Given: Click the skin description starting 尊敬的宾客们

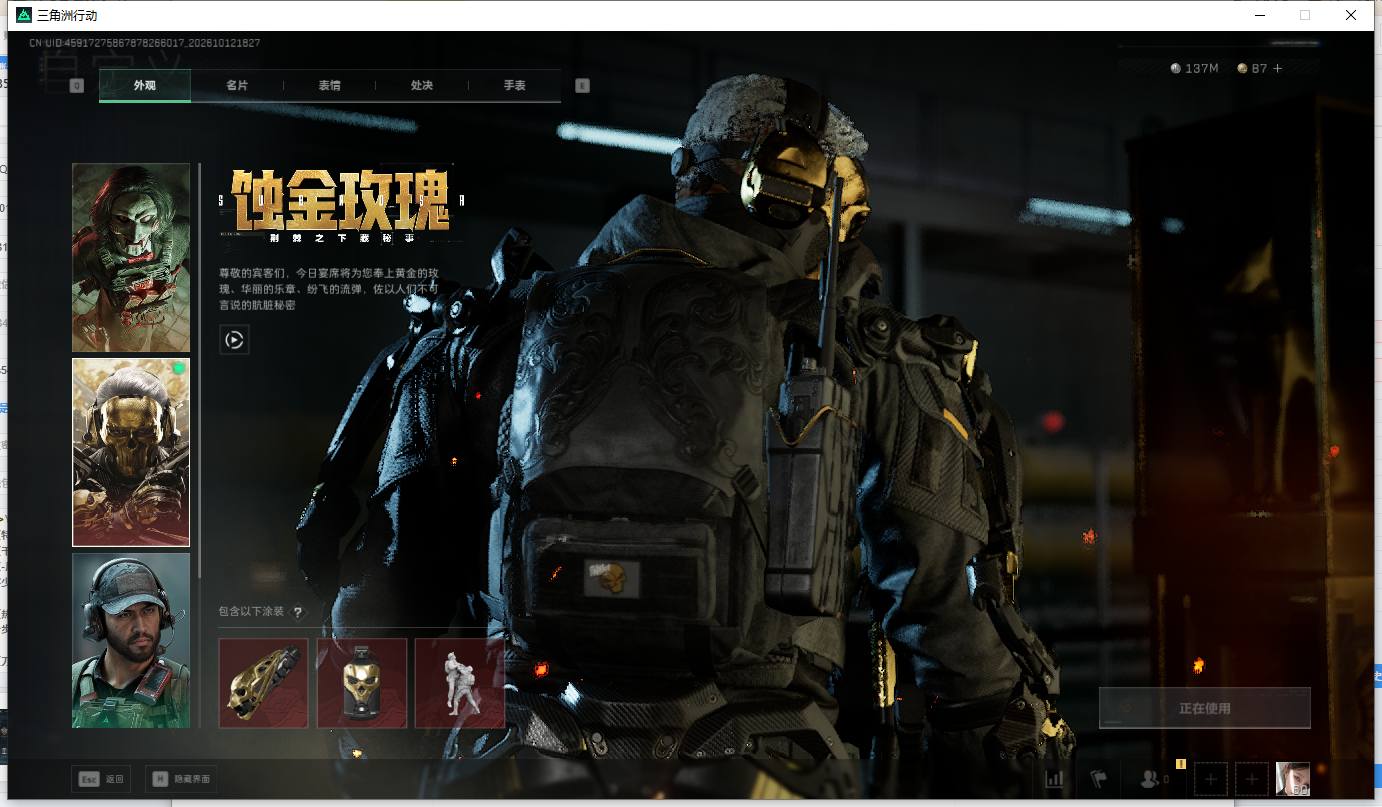Looking at the screenshot, I should (329, 289).
